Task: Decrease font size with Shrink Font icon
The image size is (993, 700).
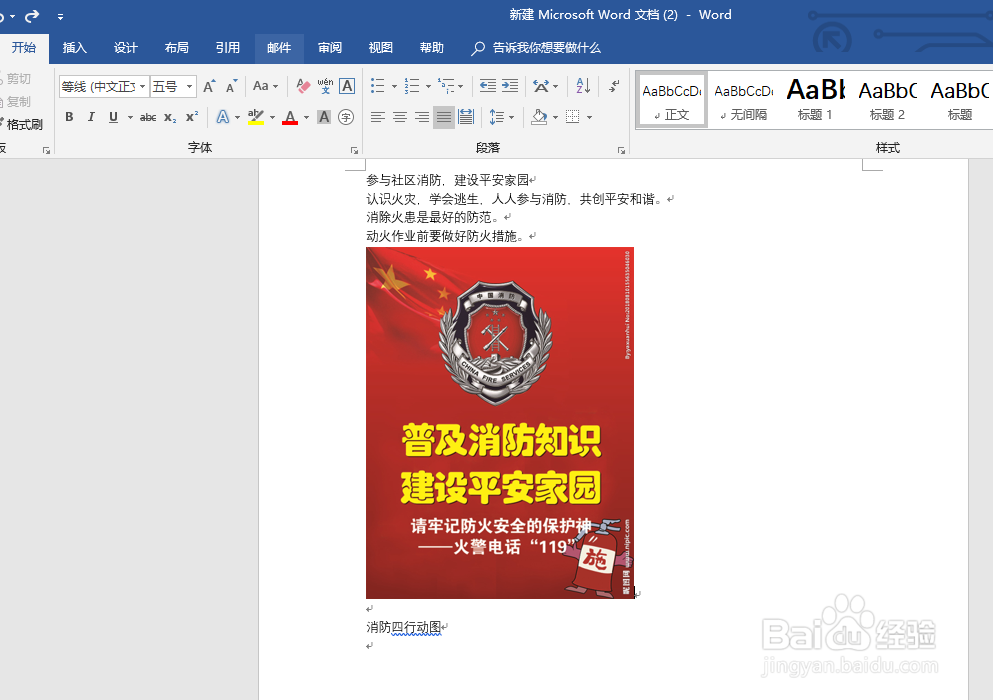Action: [231, 86]
